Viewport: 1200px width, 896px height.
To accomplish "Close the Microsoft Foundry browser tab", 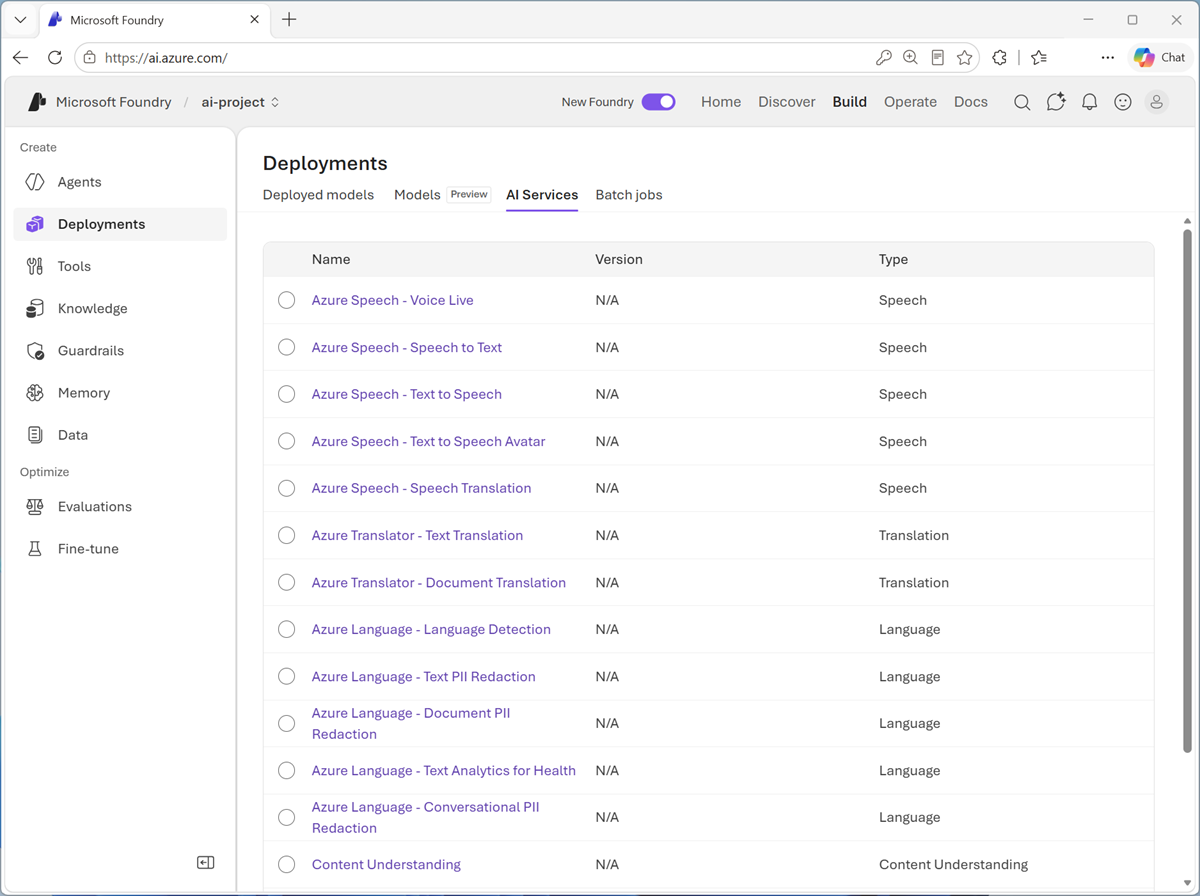I will tap(254, 20).
